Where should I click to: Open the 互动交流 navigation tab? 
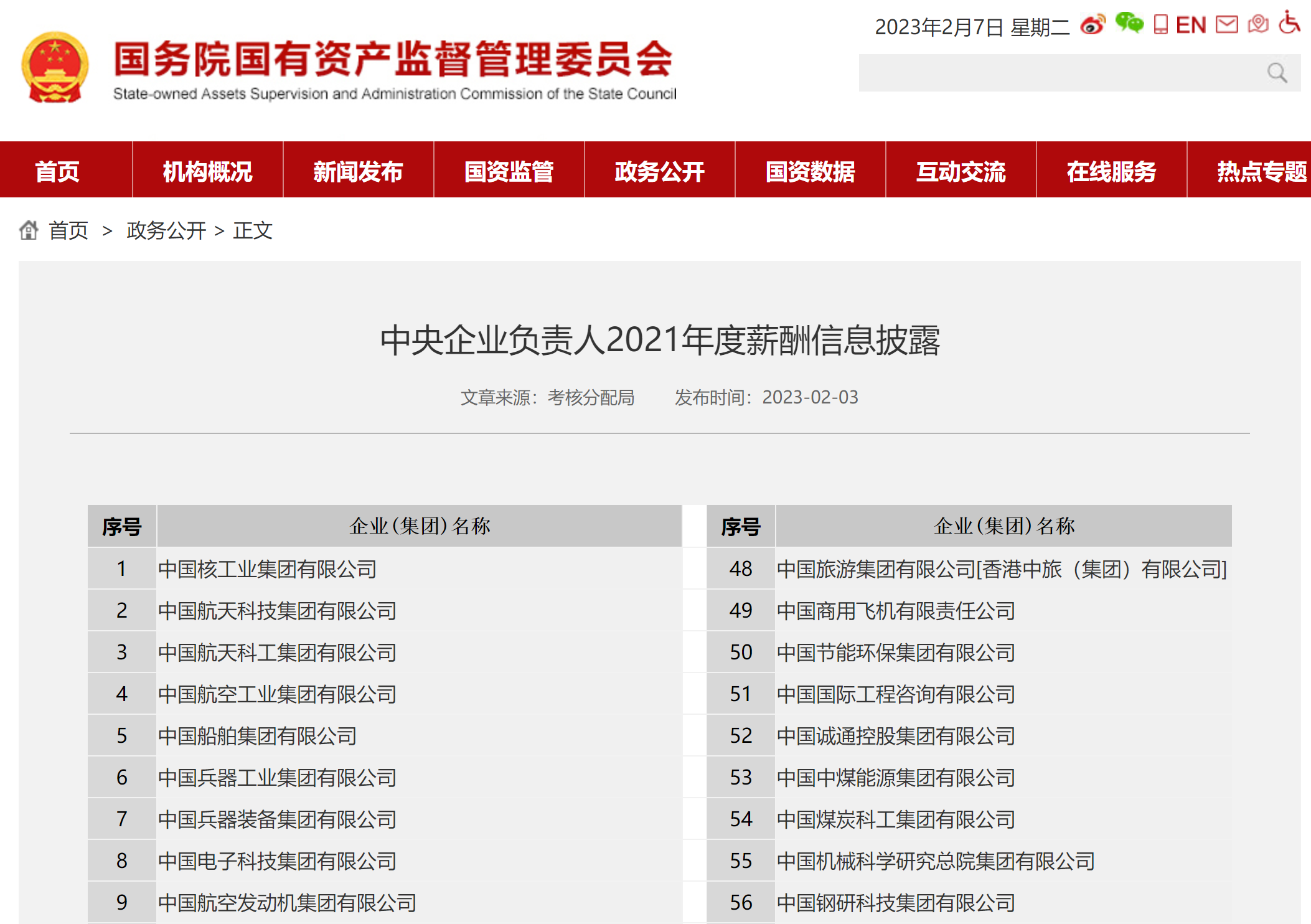click(x=961, y=171)
